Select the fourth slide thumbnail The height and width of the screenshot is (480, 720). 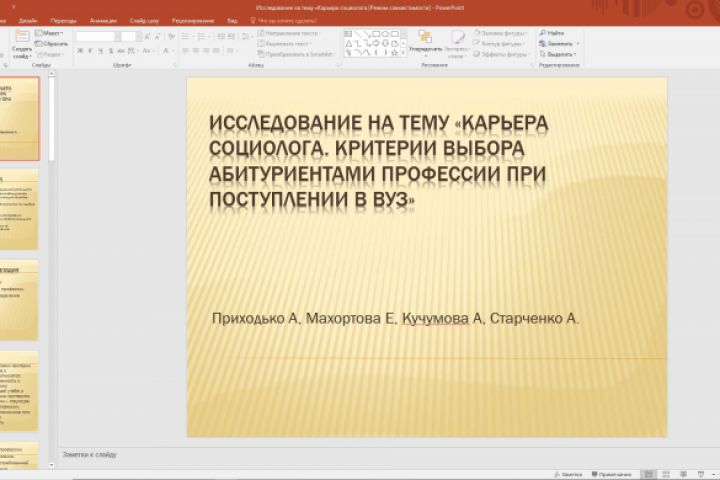coord(19,391)
